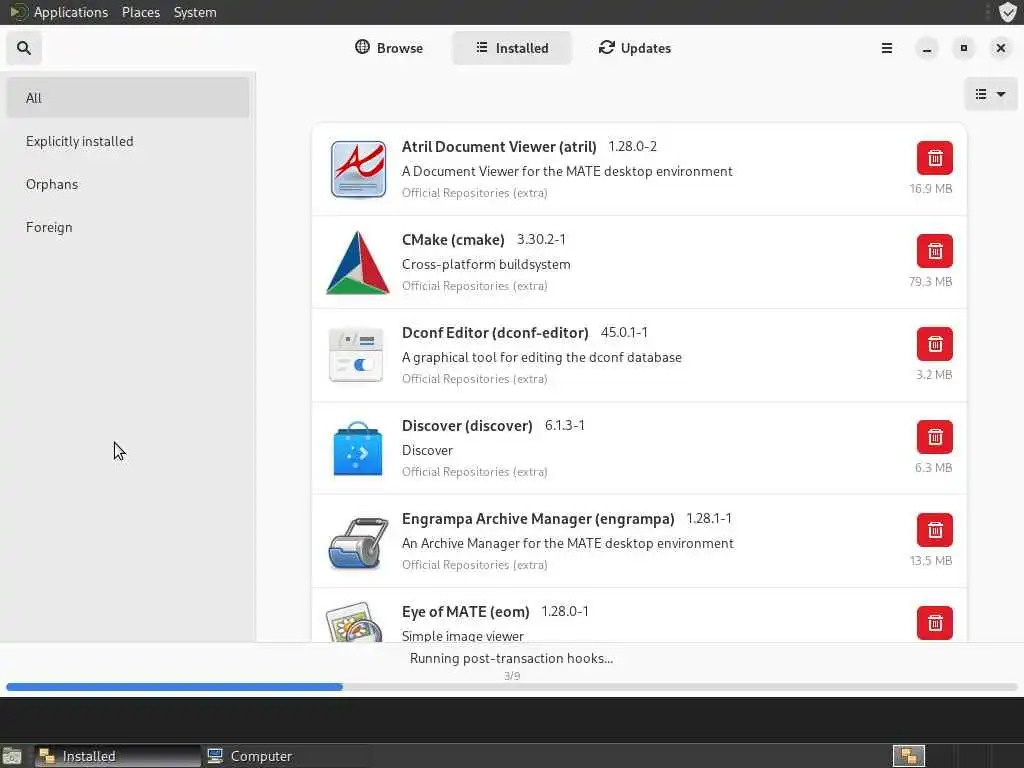Viewport: 1024px width, 768px height.
Task: Click CMake version 3.30.2-1 text
Action: (541, 239)
